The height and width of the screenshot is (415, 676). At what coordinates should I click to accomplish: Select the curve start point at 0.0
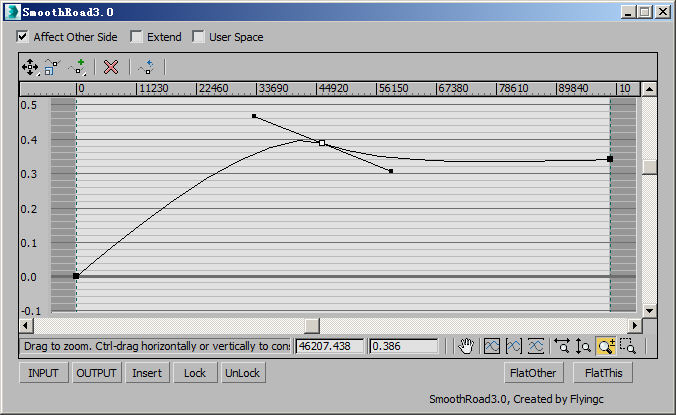(76, 276)
